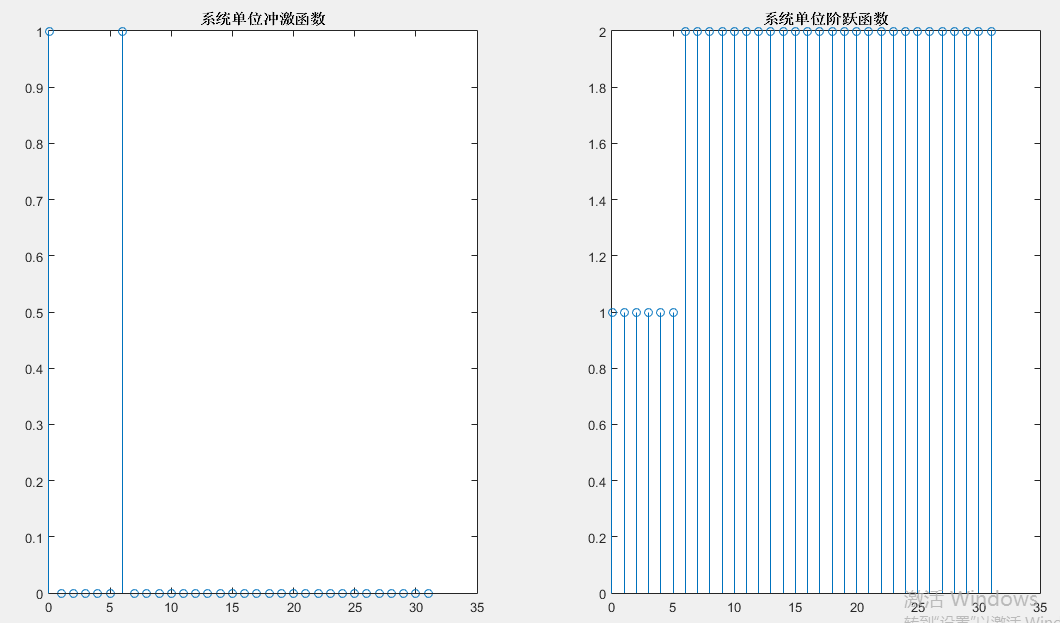Click x-axis tick label 5 in step plot
The height and width of the screenshot is (623, 1060).
point(673,608)
